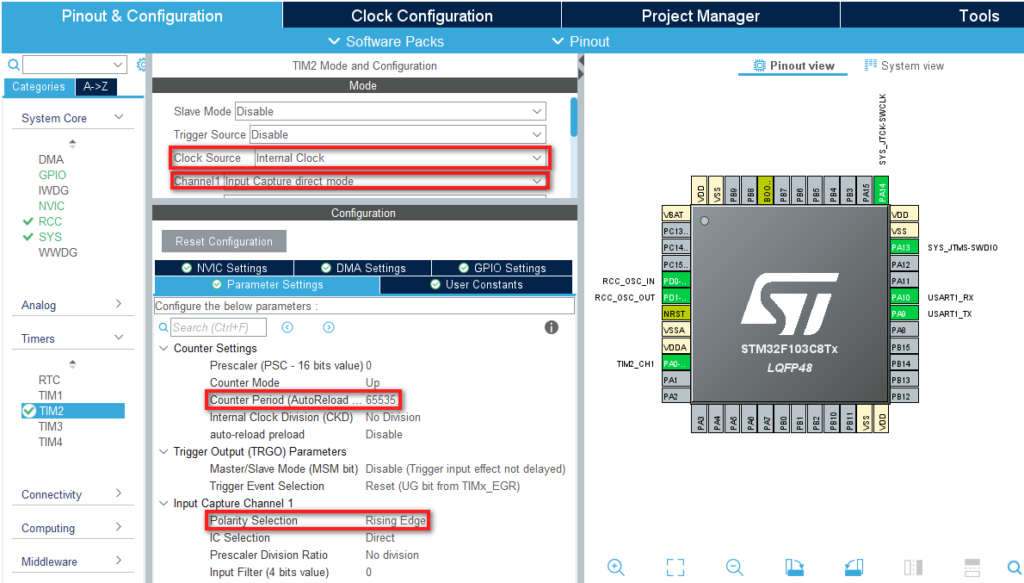Collapse the Counter Settings group

[x=163, y=348]
